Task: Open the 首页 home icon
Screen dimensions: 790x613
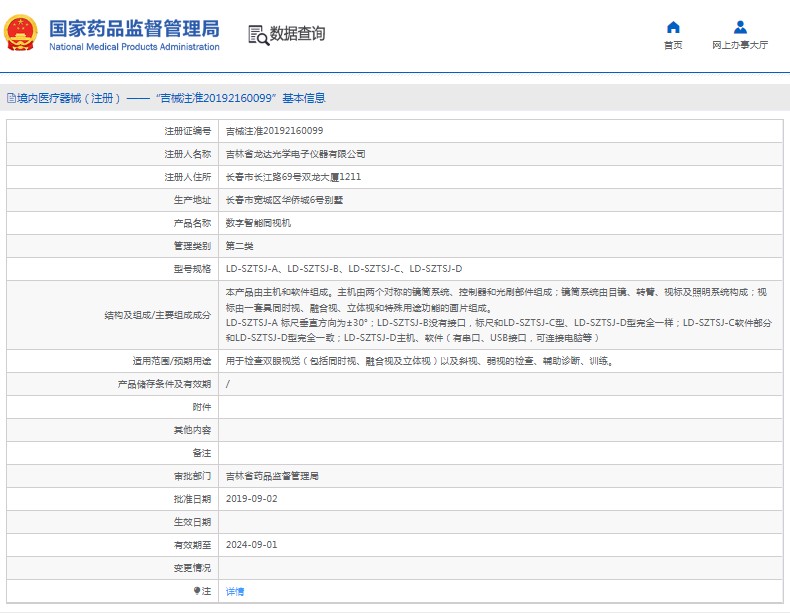Action: pyautogui.click(x=673, y=27)
